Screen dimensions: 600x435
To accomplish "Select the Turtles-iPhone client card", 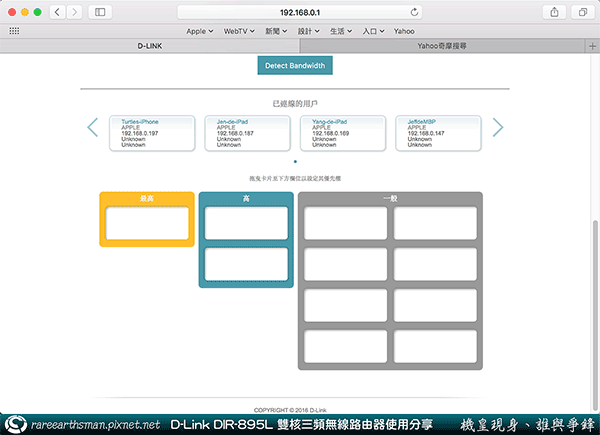I will click(152, 133).
